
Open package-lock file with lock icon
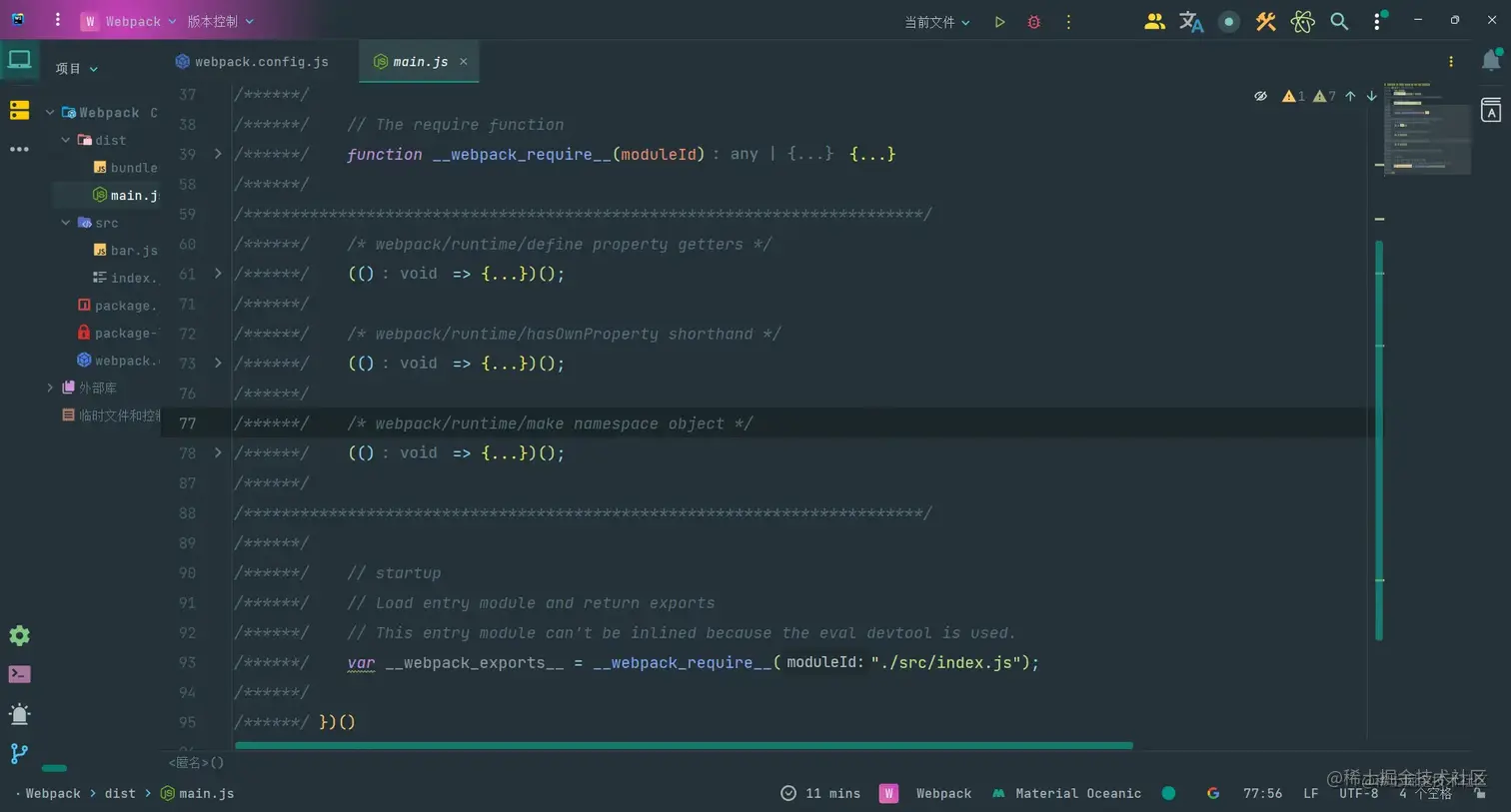click(x=118, y=333)
